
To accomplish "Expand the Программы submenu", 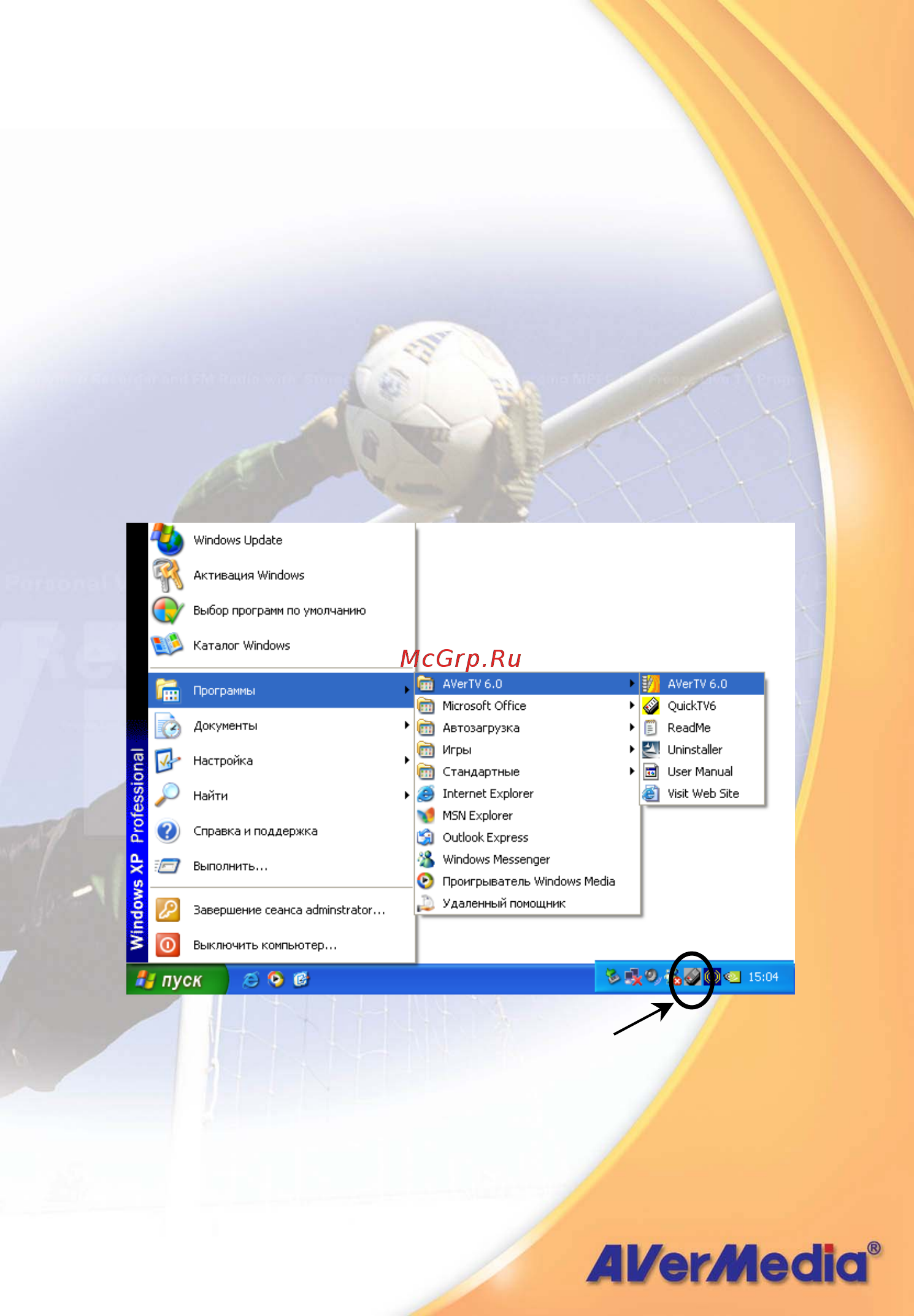I will (282, 691).
